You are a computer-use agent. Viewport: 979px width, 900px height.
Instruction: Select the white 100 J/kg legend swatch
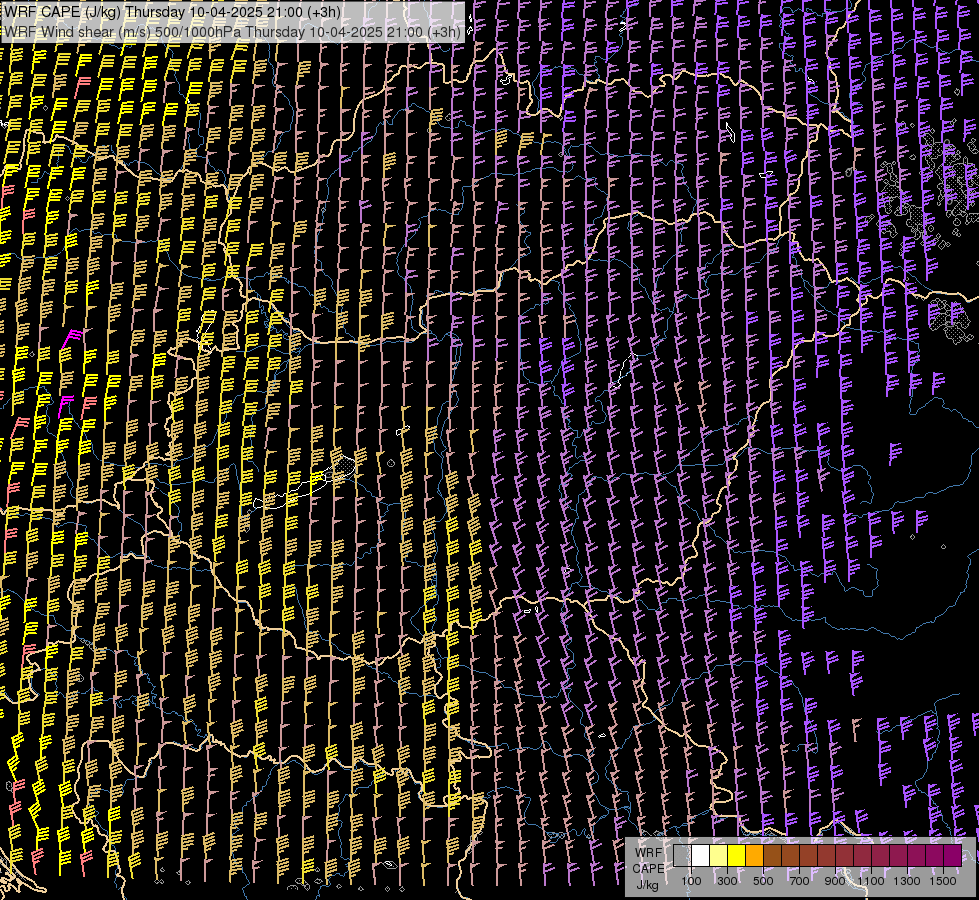701,856
